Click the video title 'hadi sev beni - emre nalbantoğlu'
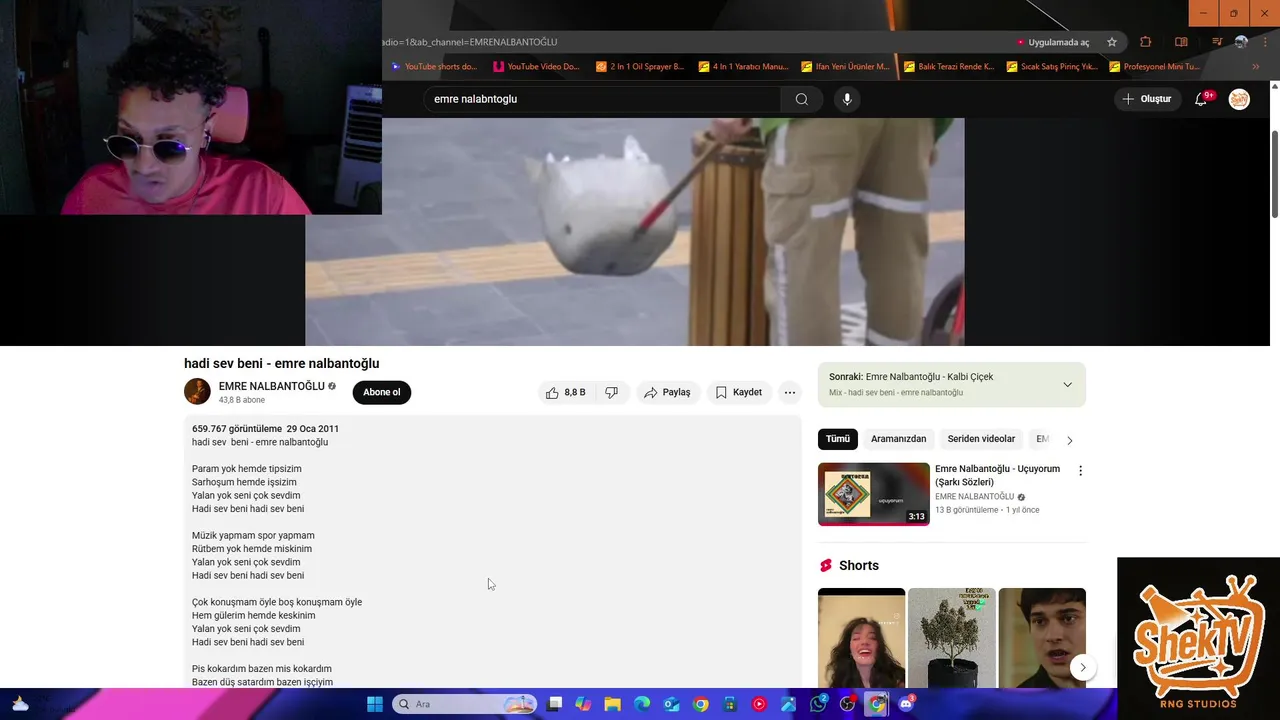 (x=282, y=364)
